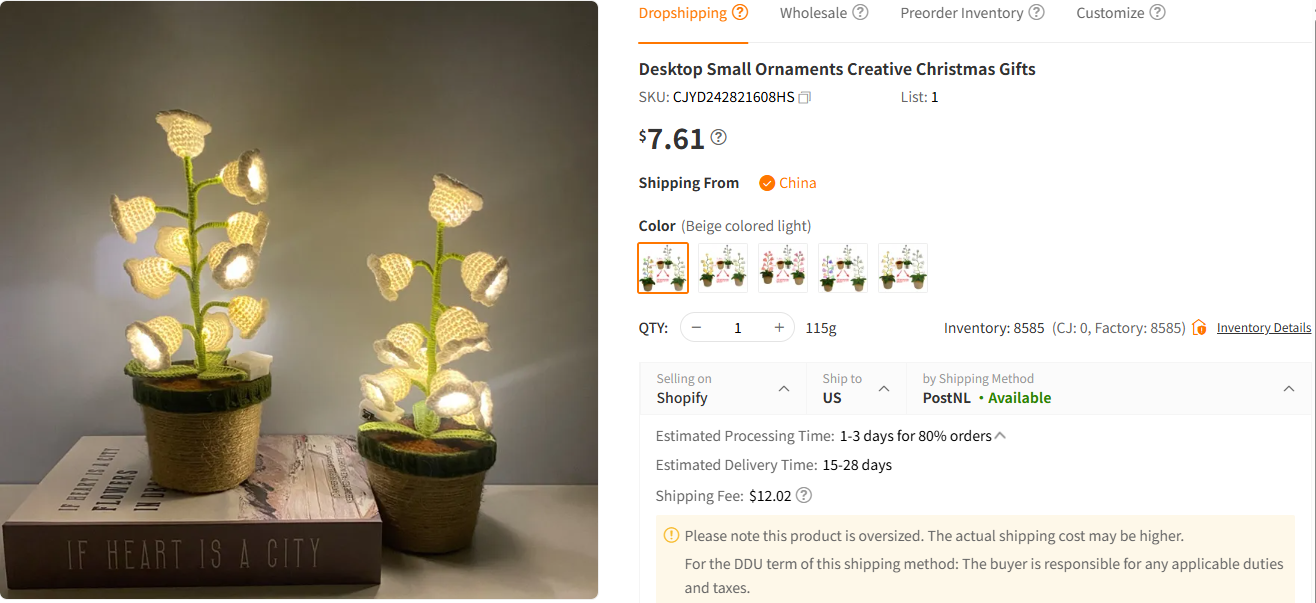This screenshot has height=603, width=1316.
Task: Select the currently active beige light thumbnail
Action: pyautogui.click(x=663, y=267)
